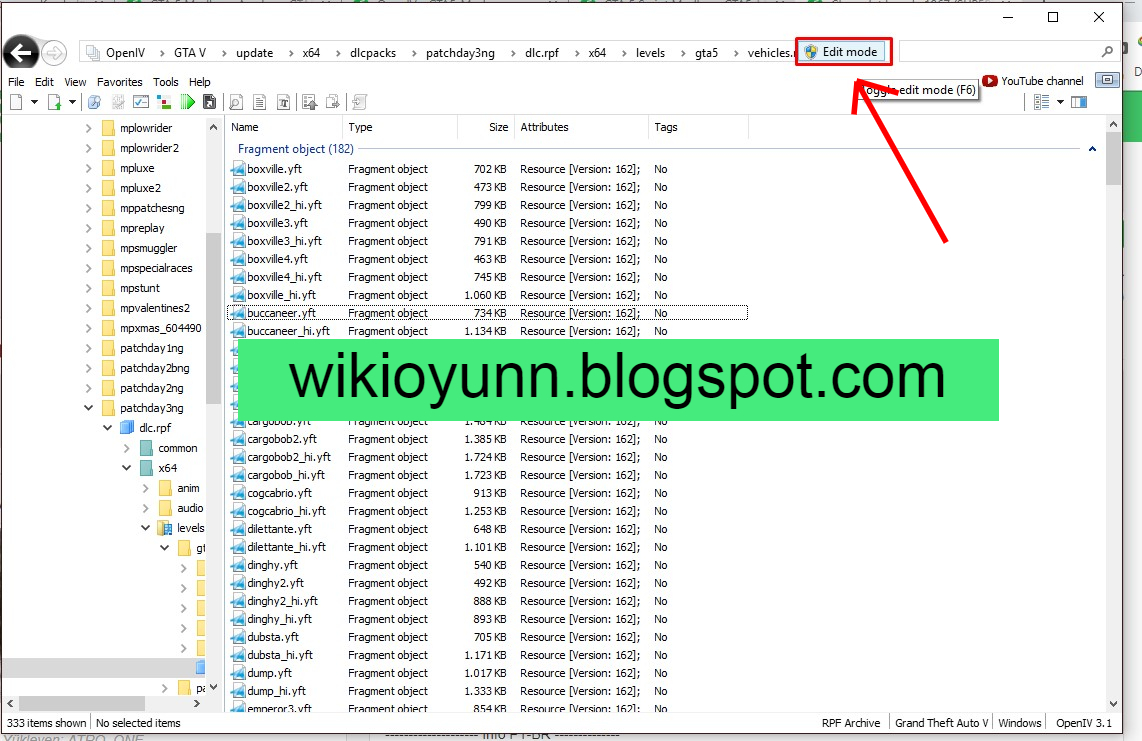This screenshot has height=741, width=1142.
Task: Click the greyed-out edit grid toolbar icon
Action: [x=118, y=102]
